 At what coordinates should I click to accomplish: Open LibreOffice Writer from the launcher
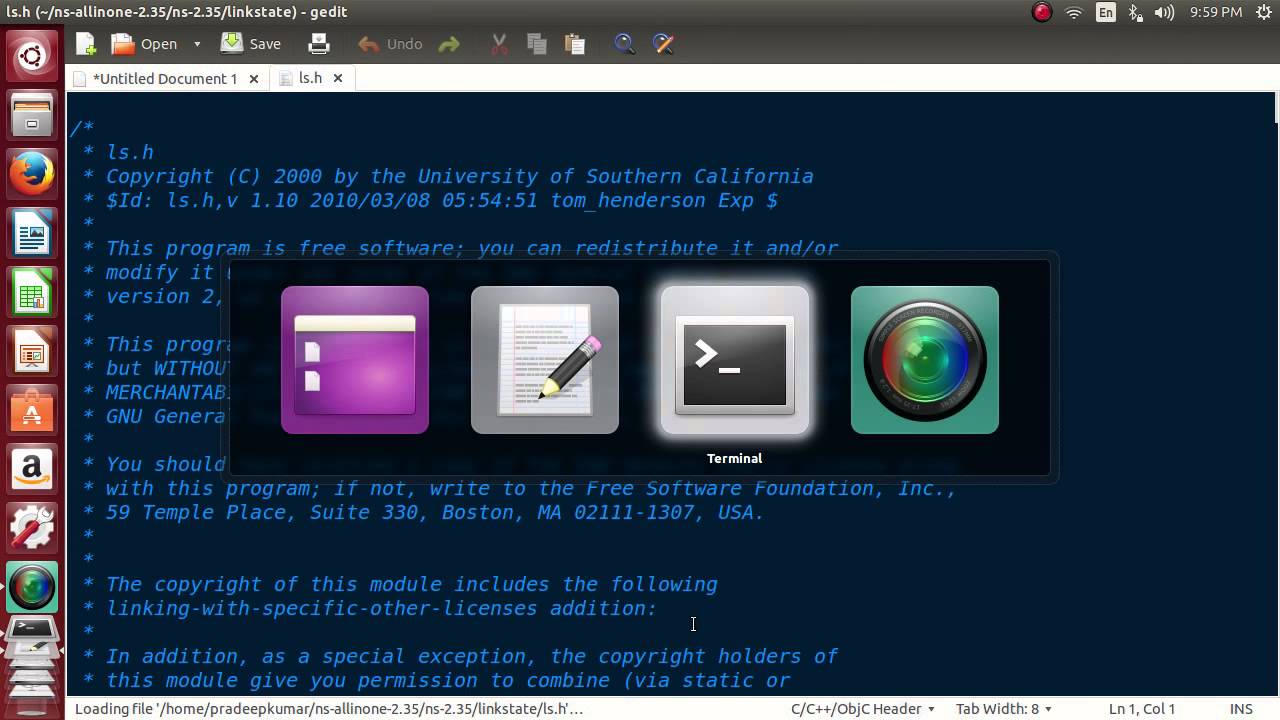pos(32,235)
